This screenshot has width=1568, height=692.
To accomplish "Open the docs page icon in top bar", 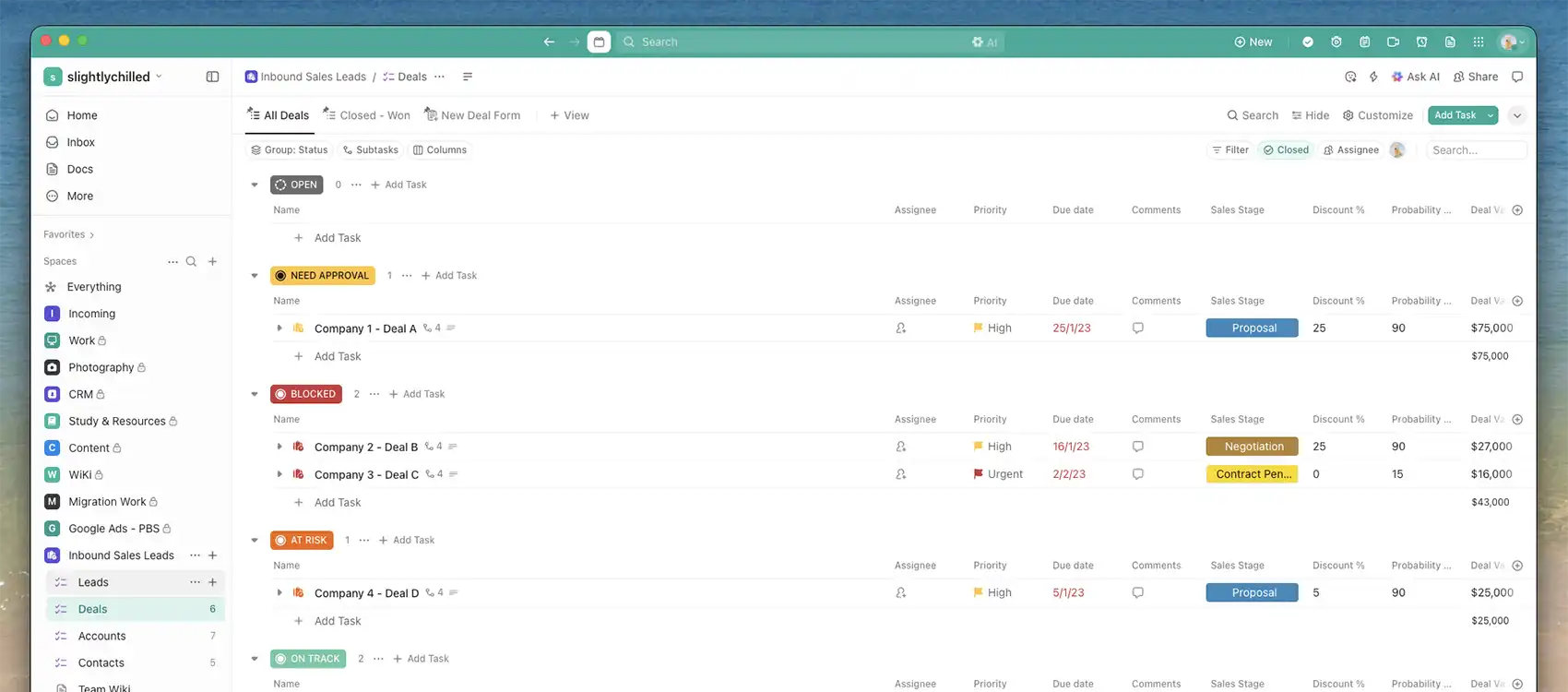I will 1450,42.
